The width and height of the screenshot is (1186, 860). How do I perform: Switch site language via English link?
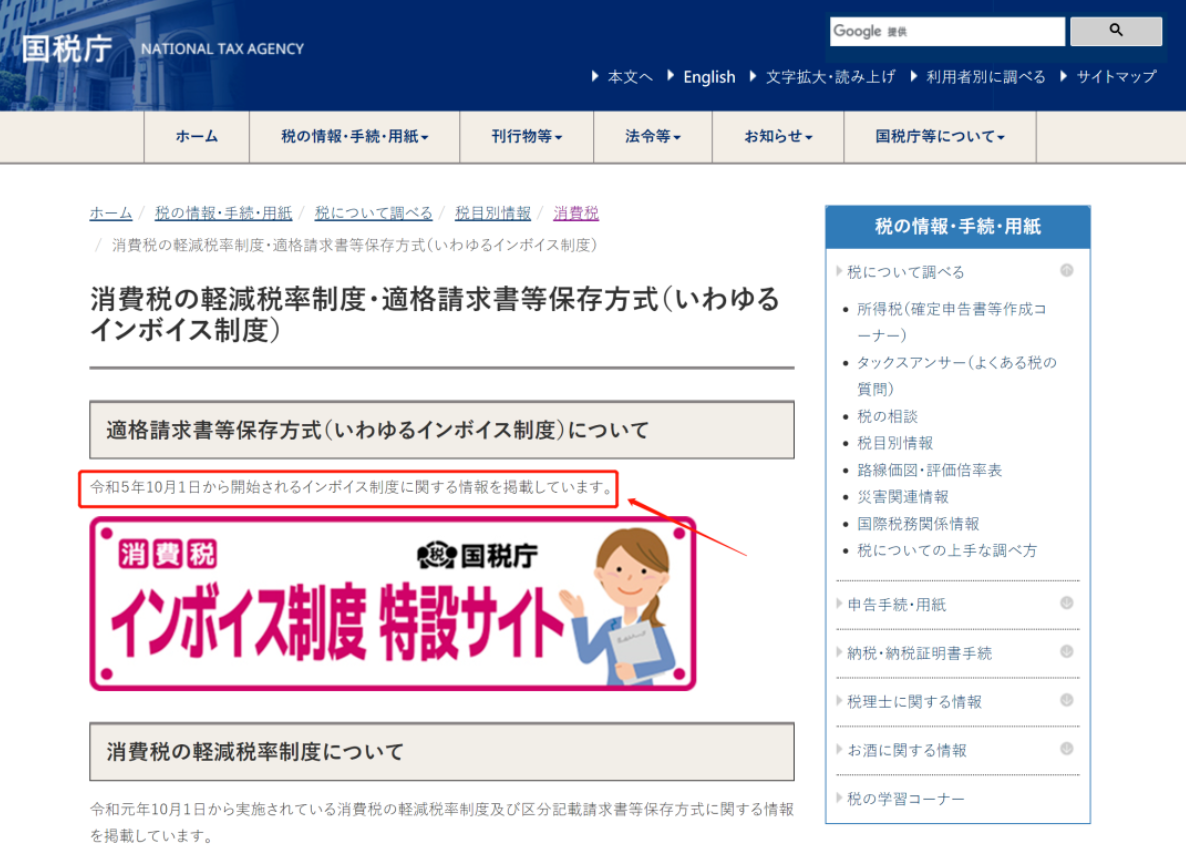tap(709, 76)
